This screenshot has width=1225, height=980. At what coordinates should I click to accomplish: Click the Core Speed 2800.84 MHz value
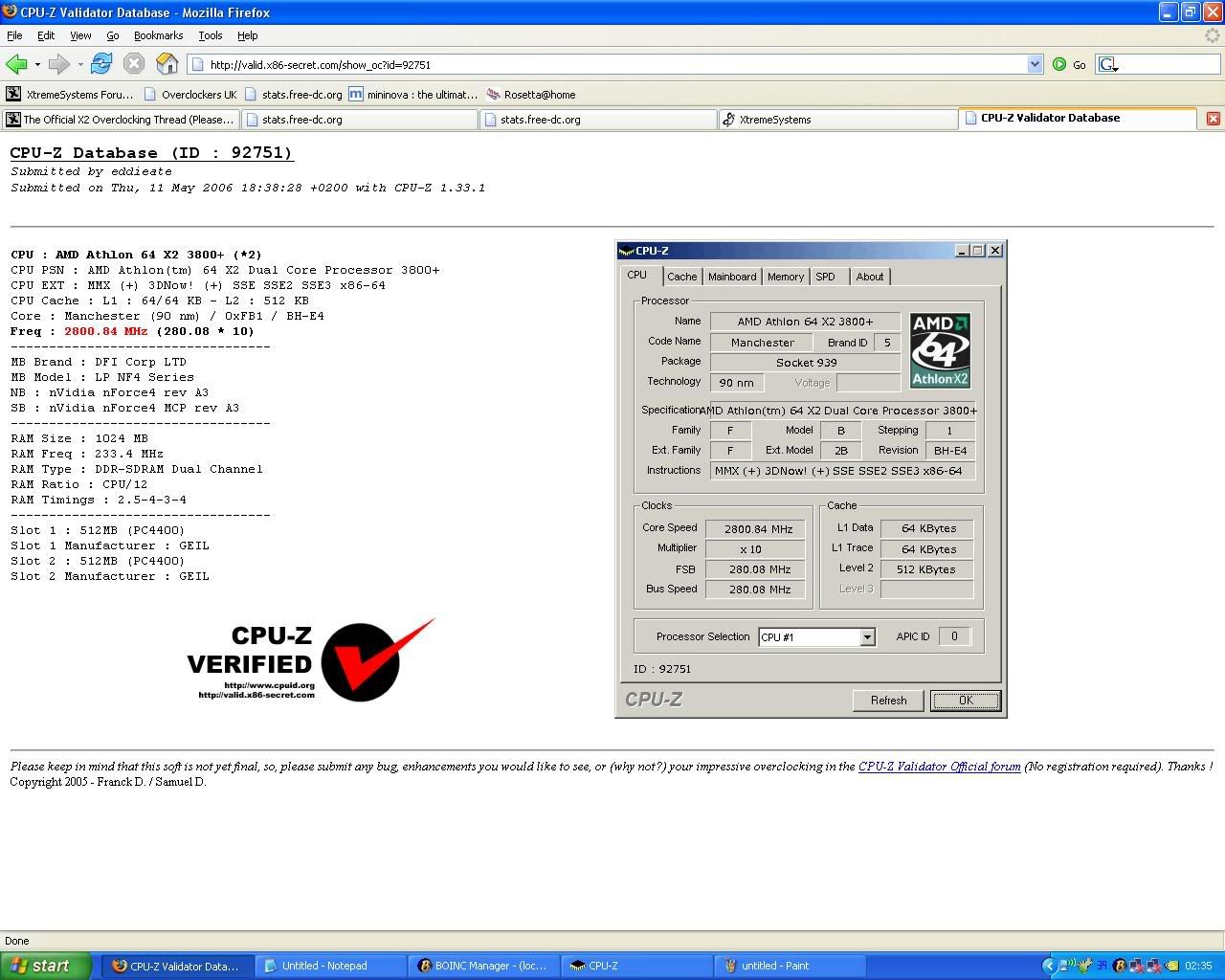tap(758, 529)
